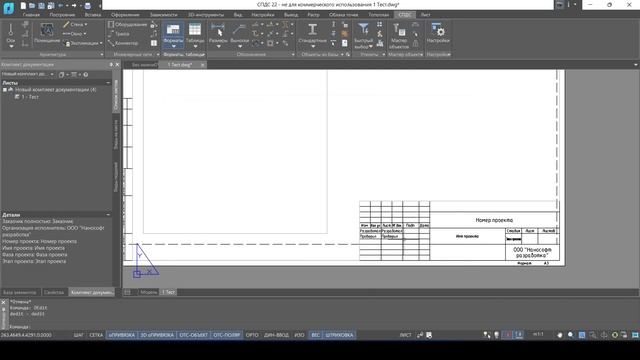Click the Окно window tool
640x360 pixels.
point(73,33)
